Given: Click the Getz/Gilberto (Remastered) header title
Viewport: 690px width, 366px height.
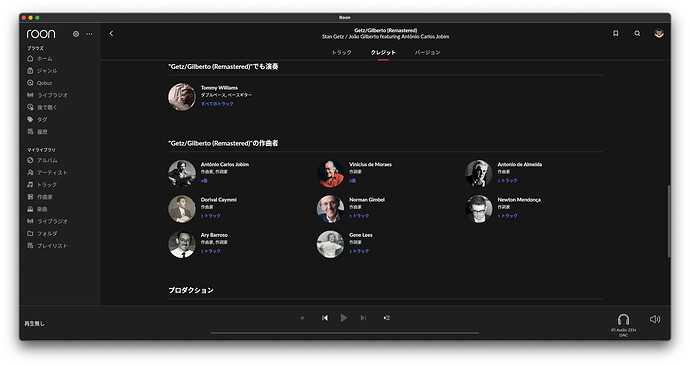Looking at the screenshot, I should pos(385,30).
